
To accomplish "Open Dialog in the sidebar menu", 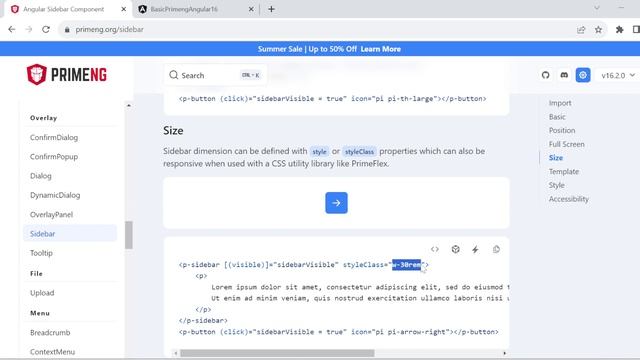I will 41,176.
